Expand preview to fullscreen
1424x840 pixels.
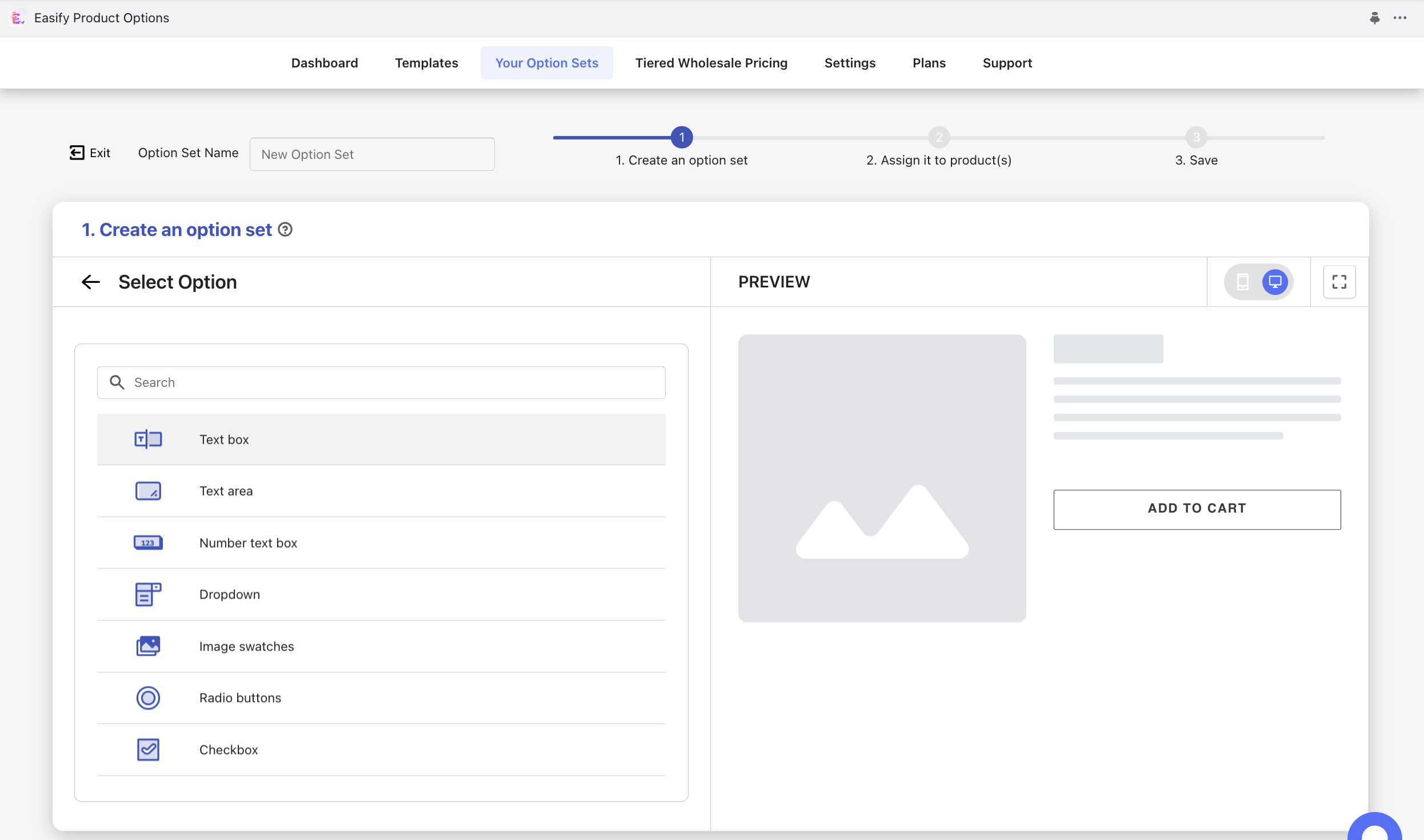point(1339,282)
